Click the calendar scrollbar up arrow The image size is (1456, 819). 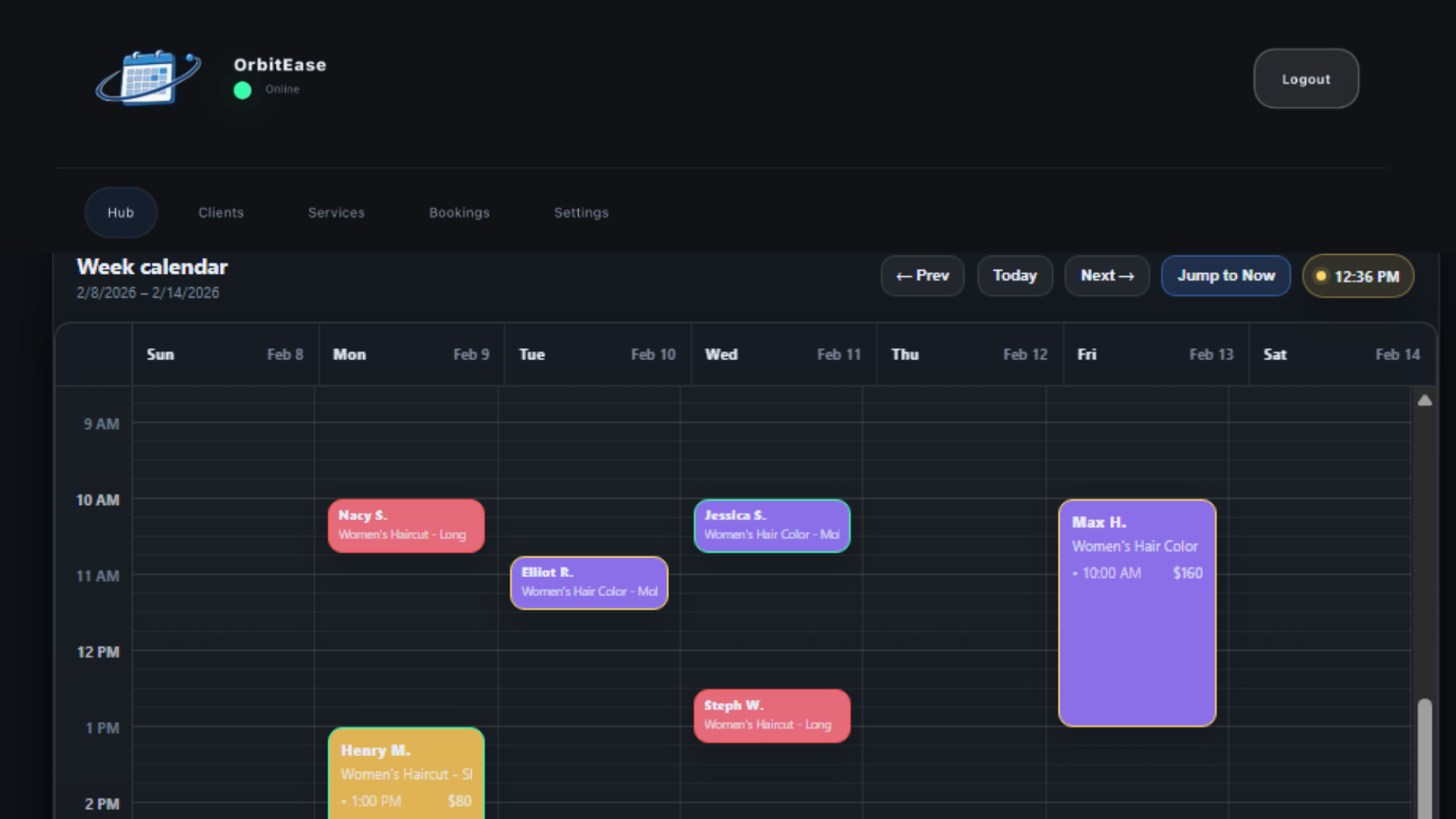tap(1425, 400)
